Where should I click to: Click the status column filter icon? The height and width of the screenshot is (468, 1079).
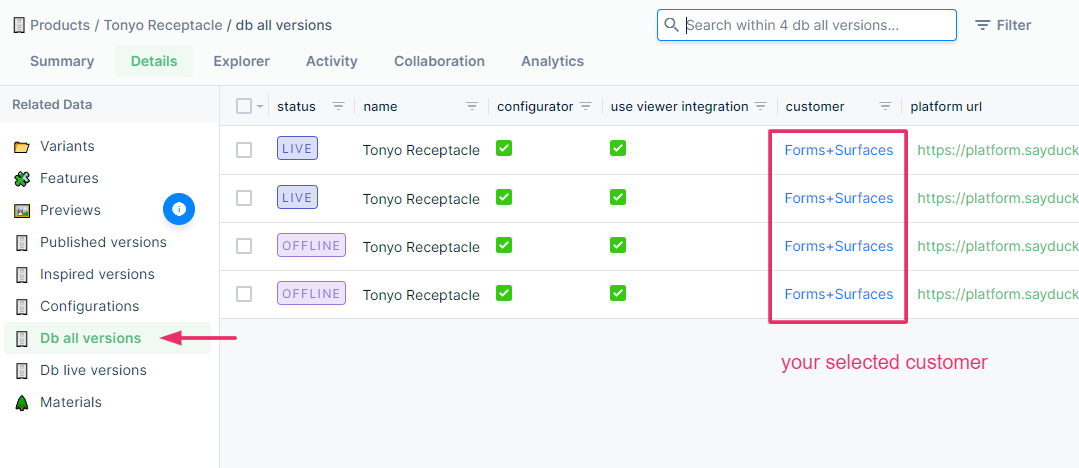click(338, 106)
